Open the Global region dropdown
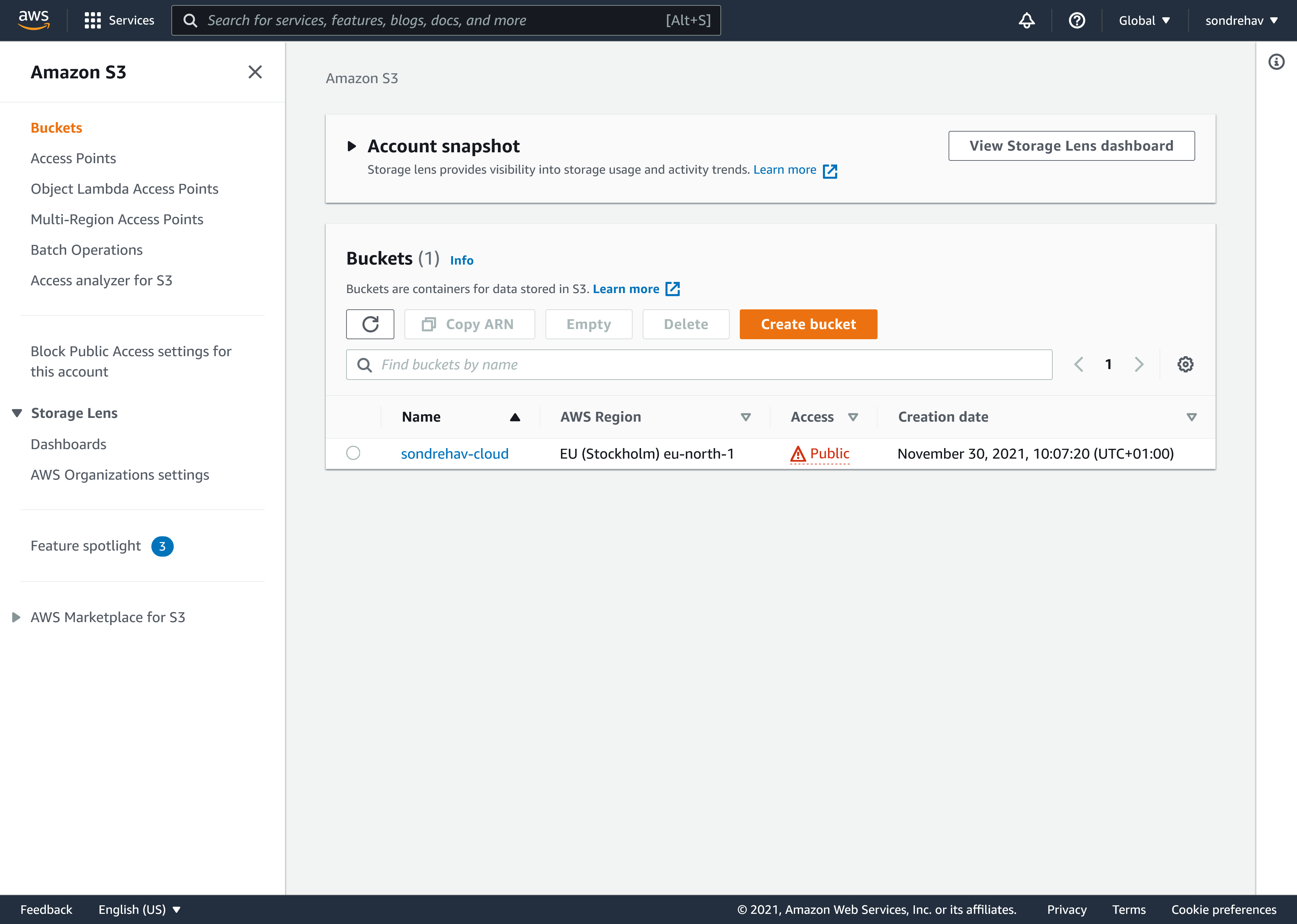 click(1144, 20)
